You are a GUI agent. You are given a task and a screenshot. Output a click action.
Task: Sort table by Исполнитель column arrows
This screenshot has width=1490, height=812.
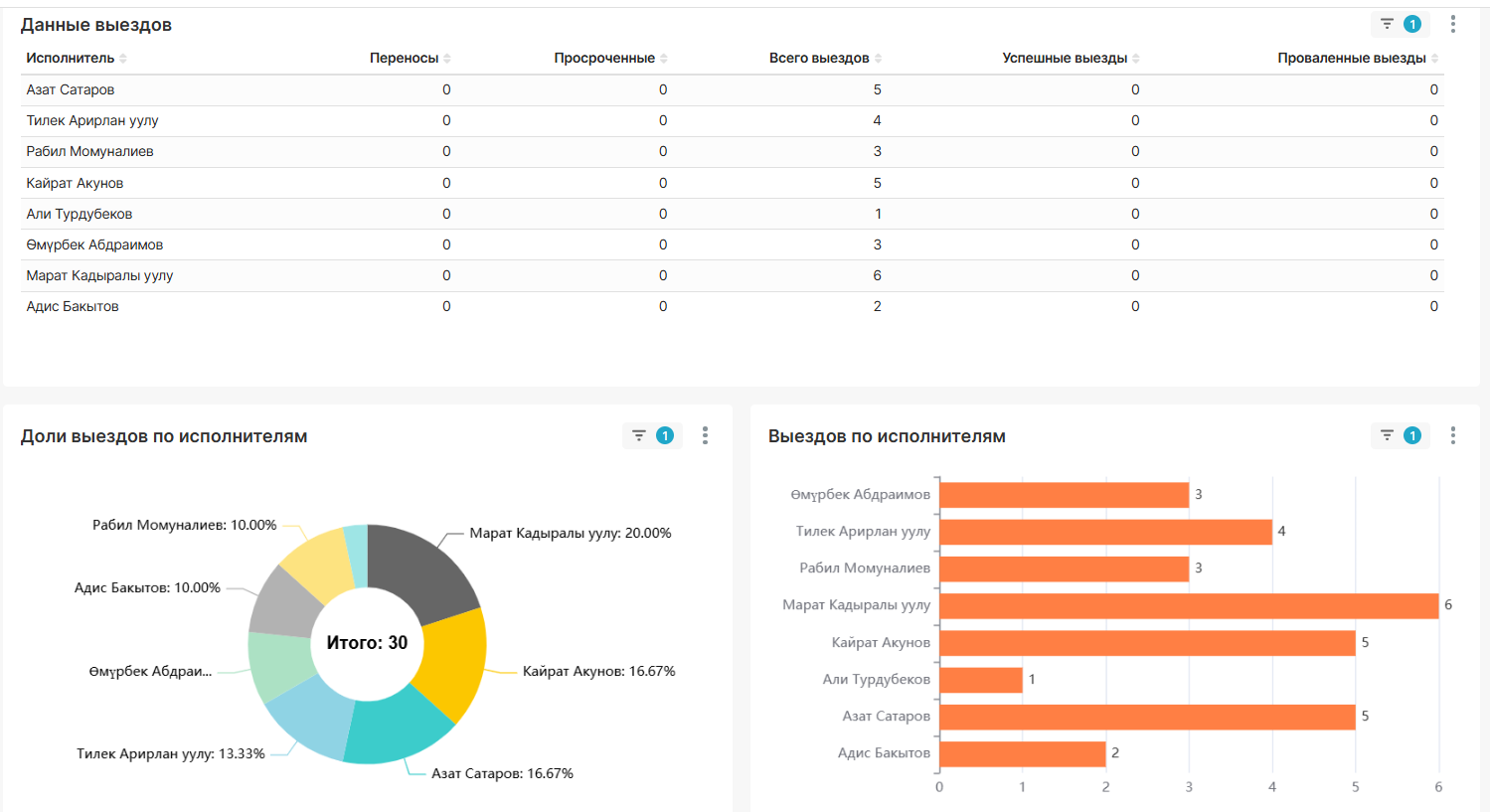pyautogui.click(x=123, y=59)
